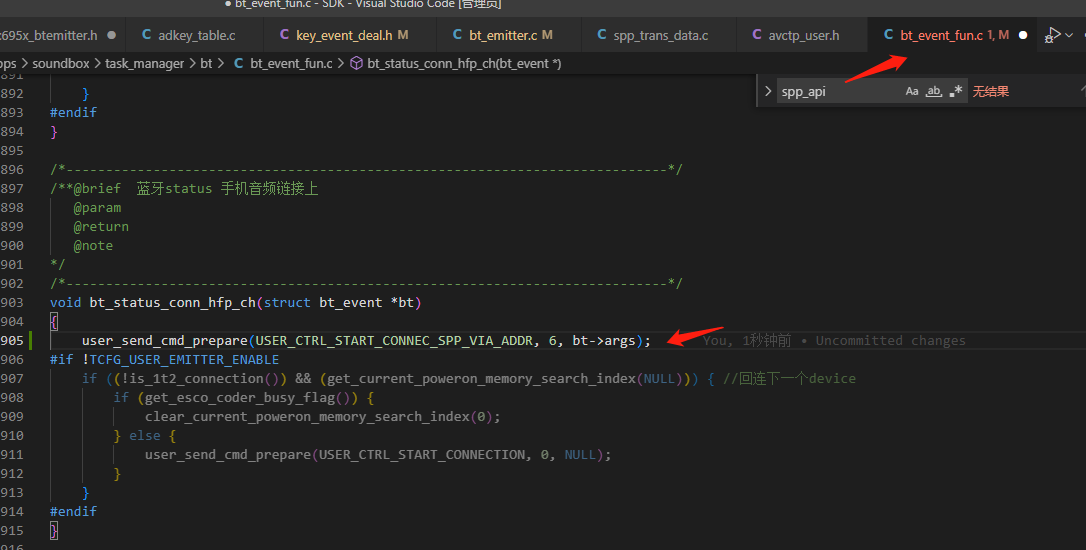Toggle Use Regular Expression in find box
This screenshot has width=1086, height=550.
pos(956,91)
